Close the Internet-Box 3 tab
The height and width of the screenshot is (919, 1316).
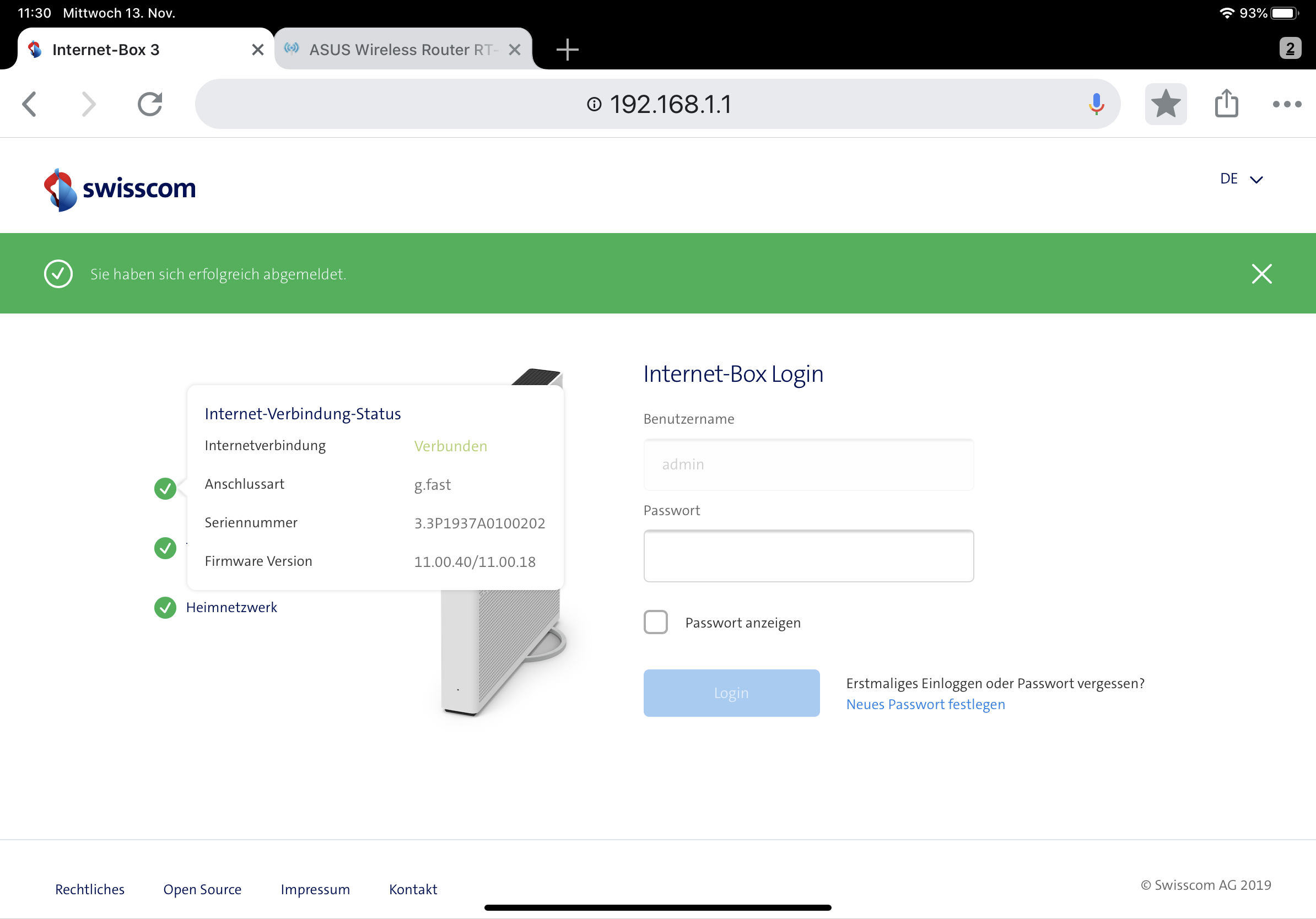(257, 50)
